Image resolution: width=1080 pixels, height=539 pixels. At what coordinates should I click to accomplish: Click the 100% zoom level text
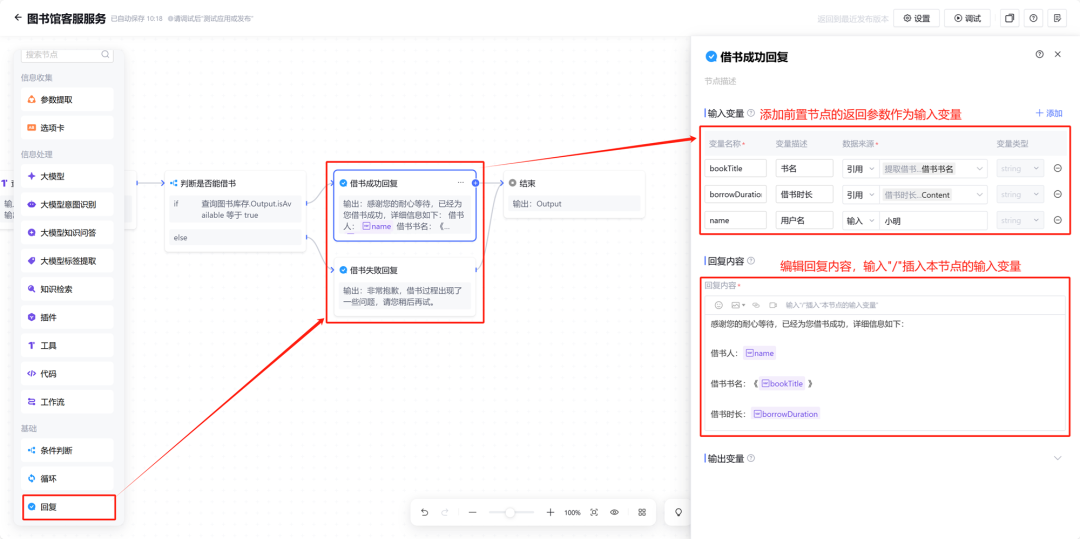coord(572,513)
